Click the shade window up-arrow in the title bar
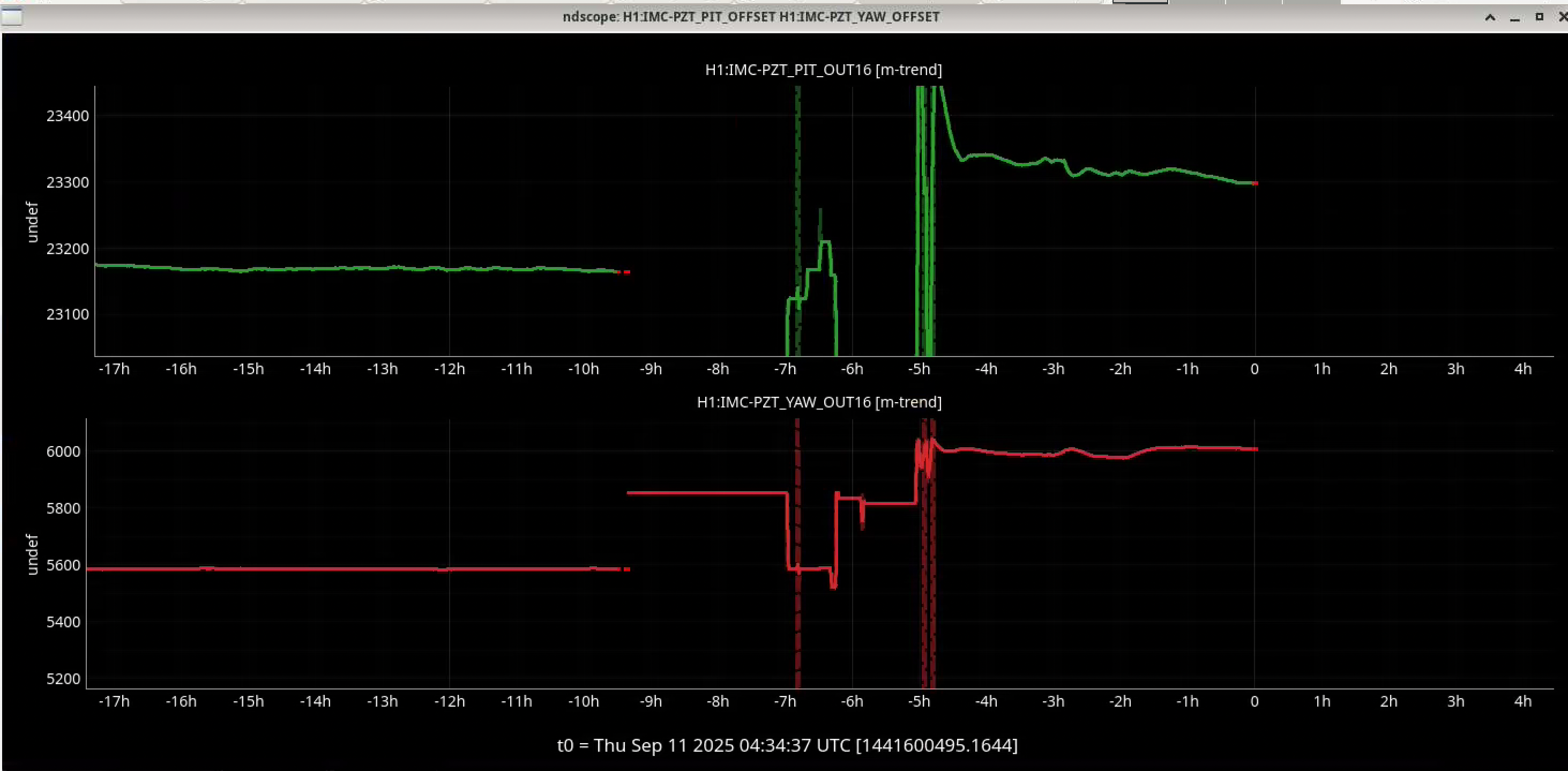This screenshot has height=771, width=1568. [x=1490, y=17]
